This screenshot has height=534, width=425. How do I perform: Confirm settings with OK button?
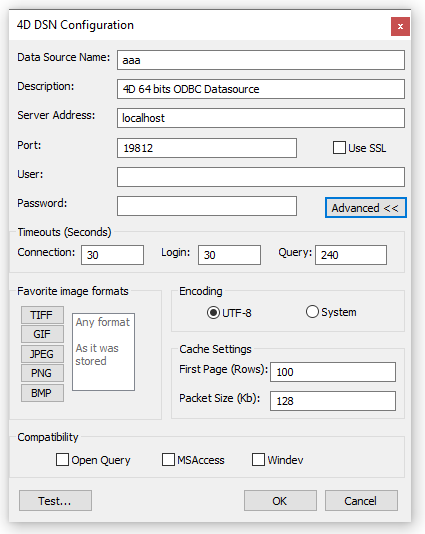[280, 501]
